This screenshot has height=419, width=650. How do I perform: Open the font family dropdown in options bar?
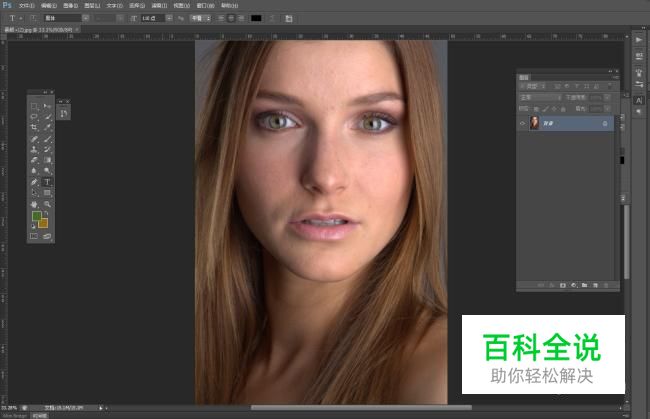click(x=62, y=18)
